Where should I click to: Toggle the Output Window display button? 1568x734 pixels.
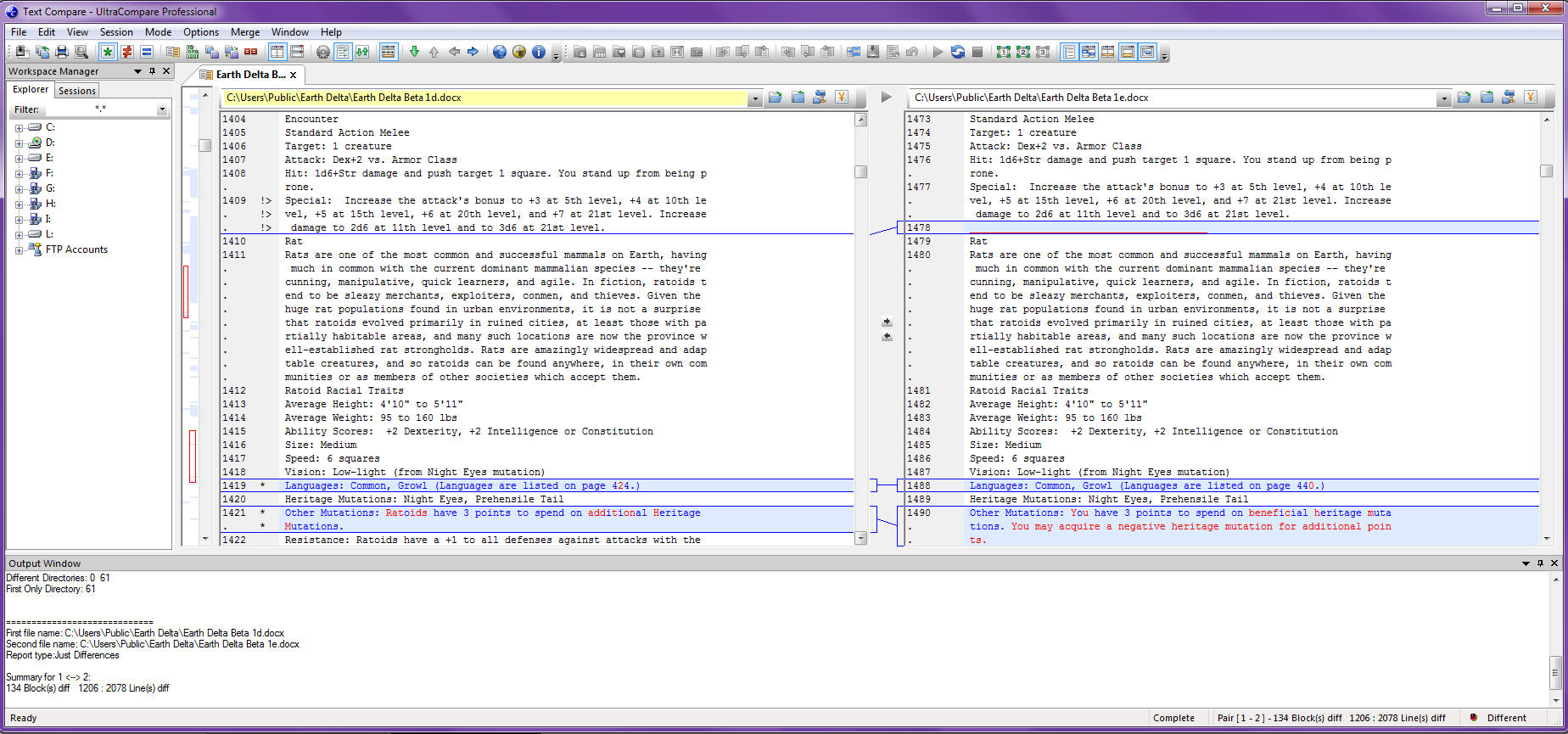[1127, 53]
